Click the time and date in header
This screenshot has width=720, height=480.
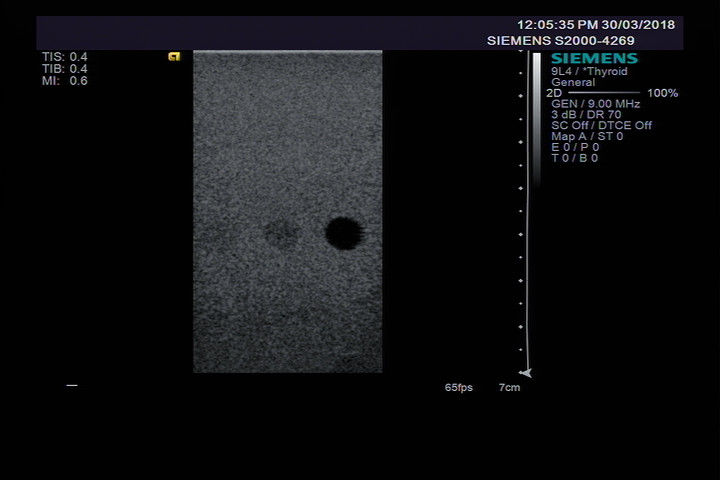595,24
